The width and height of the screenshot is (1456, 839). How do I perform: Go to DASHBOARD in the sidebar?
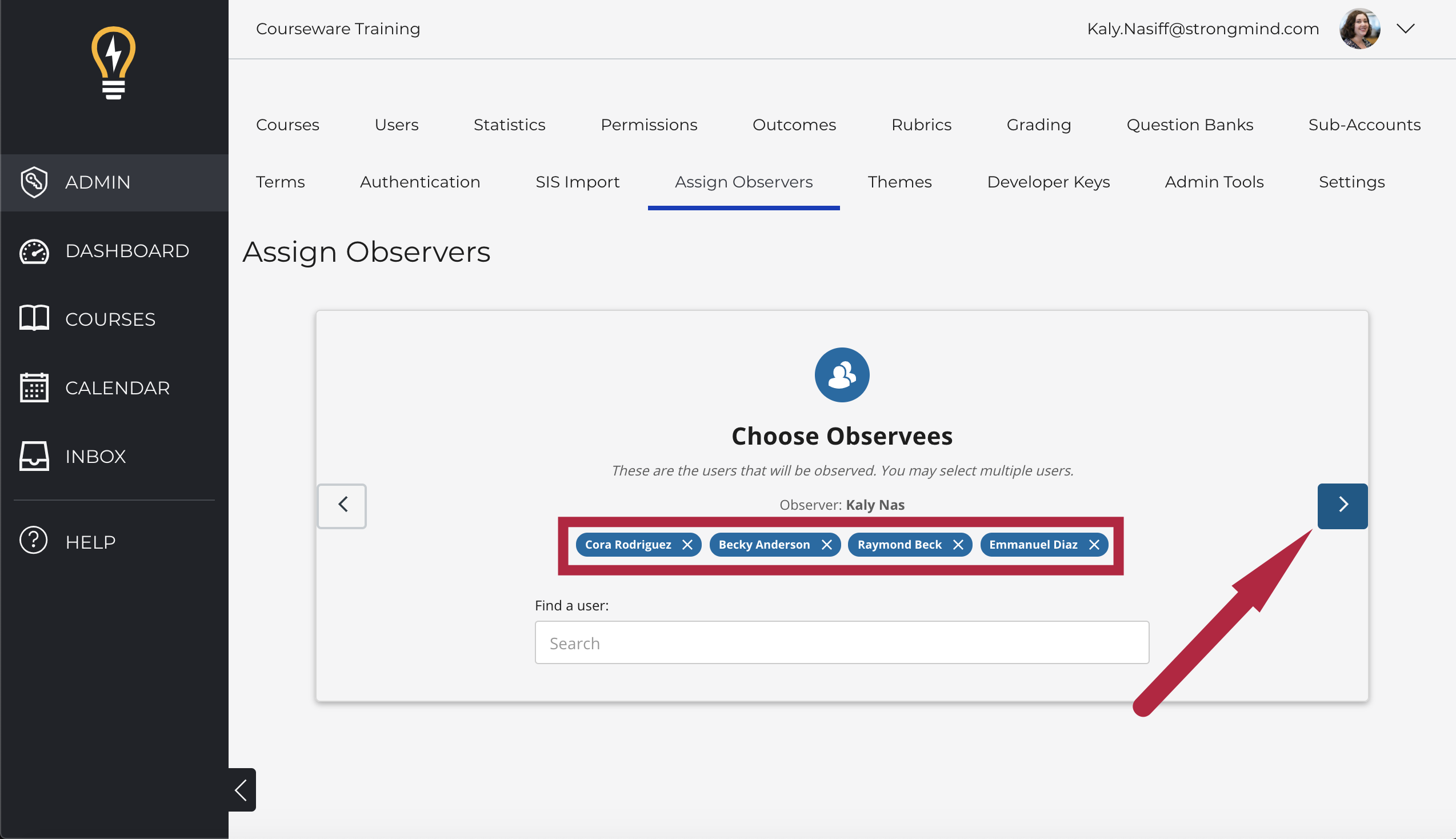click(127, 251)
